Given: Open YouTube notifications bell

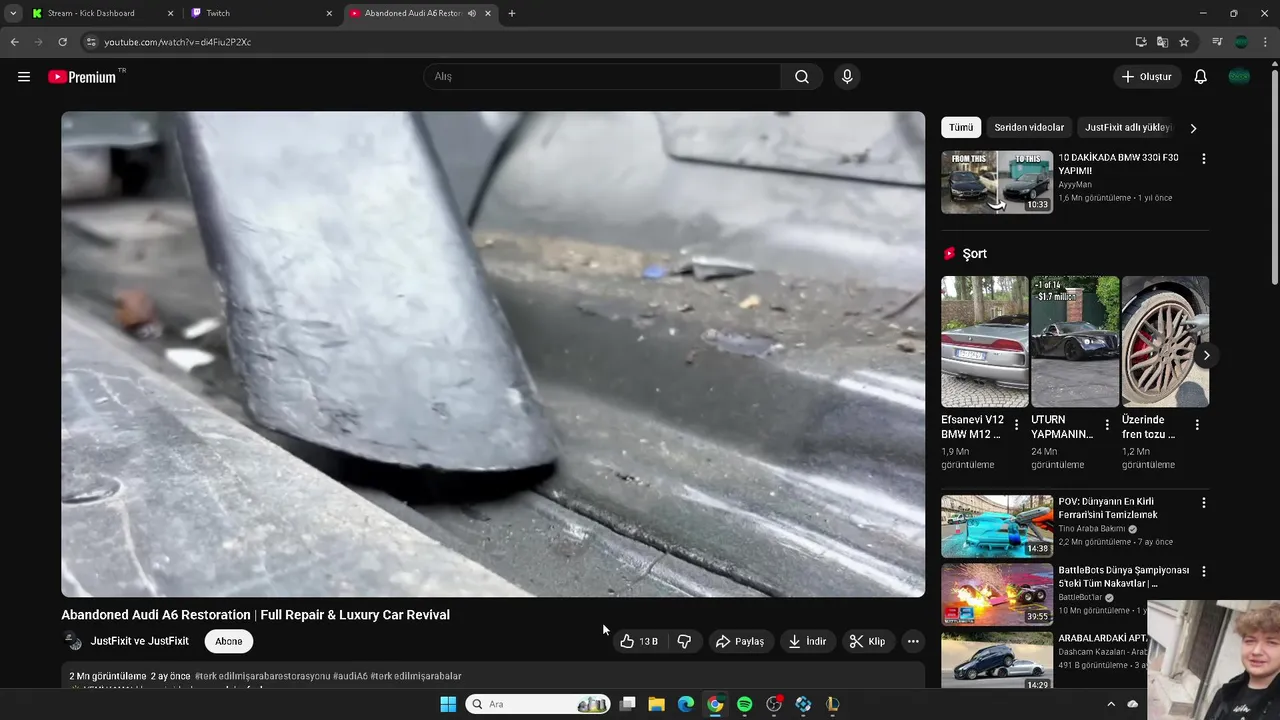Looking at the screenshot, I should point(1201,77).
